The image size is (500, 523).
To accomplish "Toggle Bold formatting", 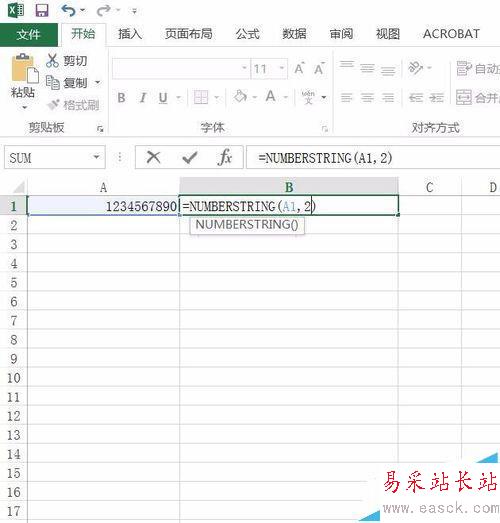I will [x=122, y=98].
